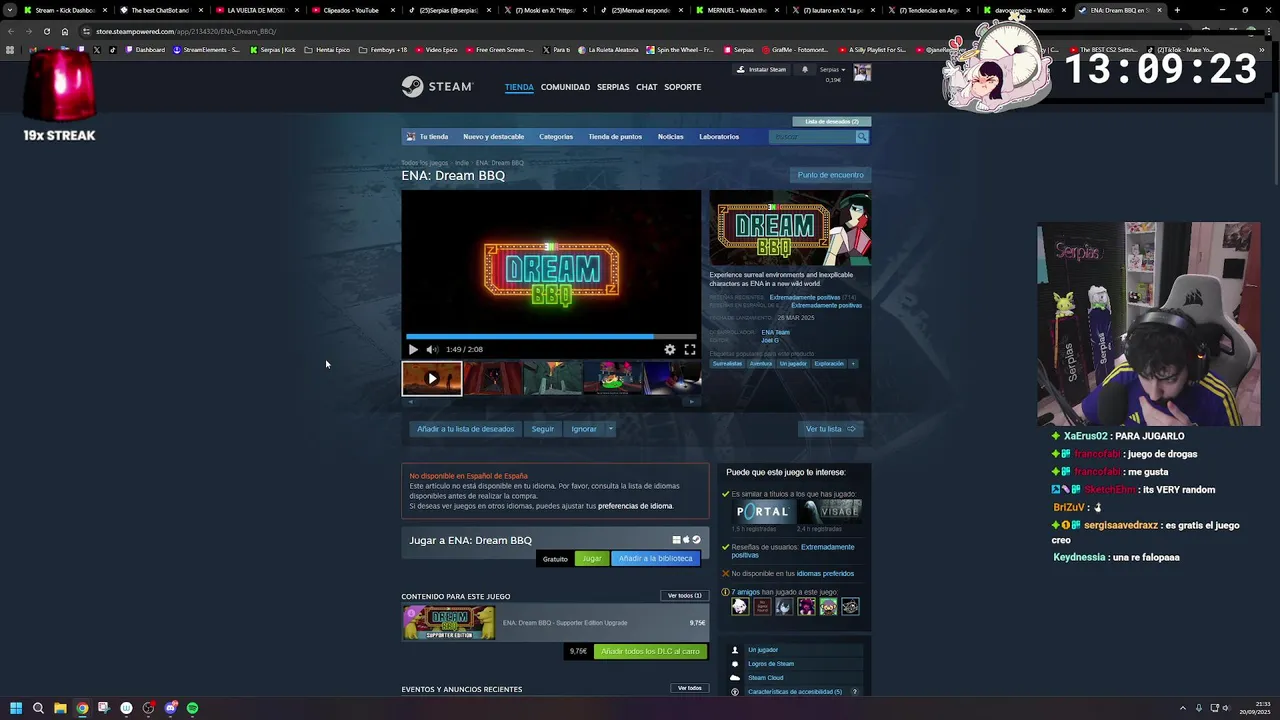
Task: Click the Steam search magnifier icon
Action: (x=862, y=137)
